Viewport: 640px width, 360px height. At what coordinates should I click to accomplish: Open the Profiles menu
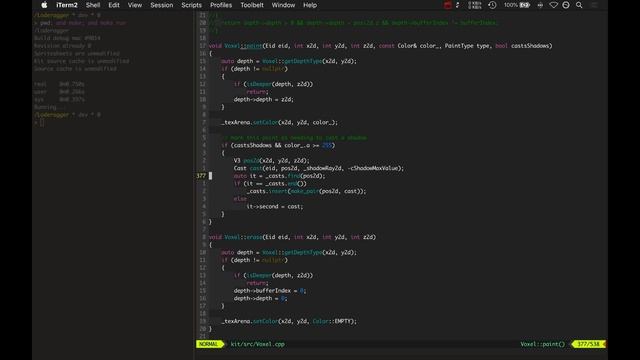pyautogui.click(x=221, y=5)
